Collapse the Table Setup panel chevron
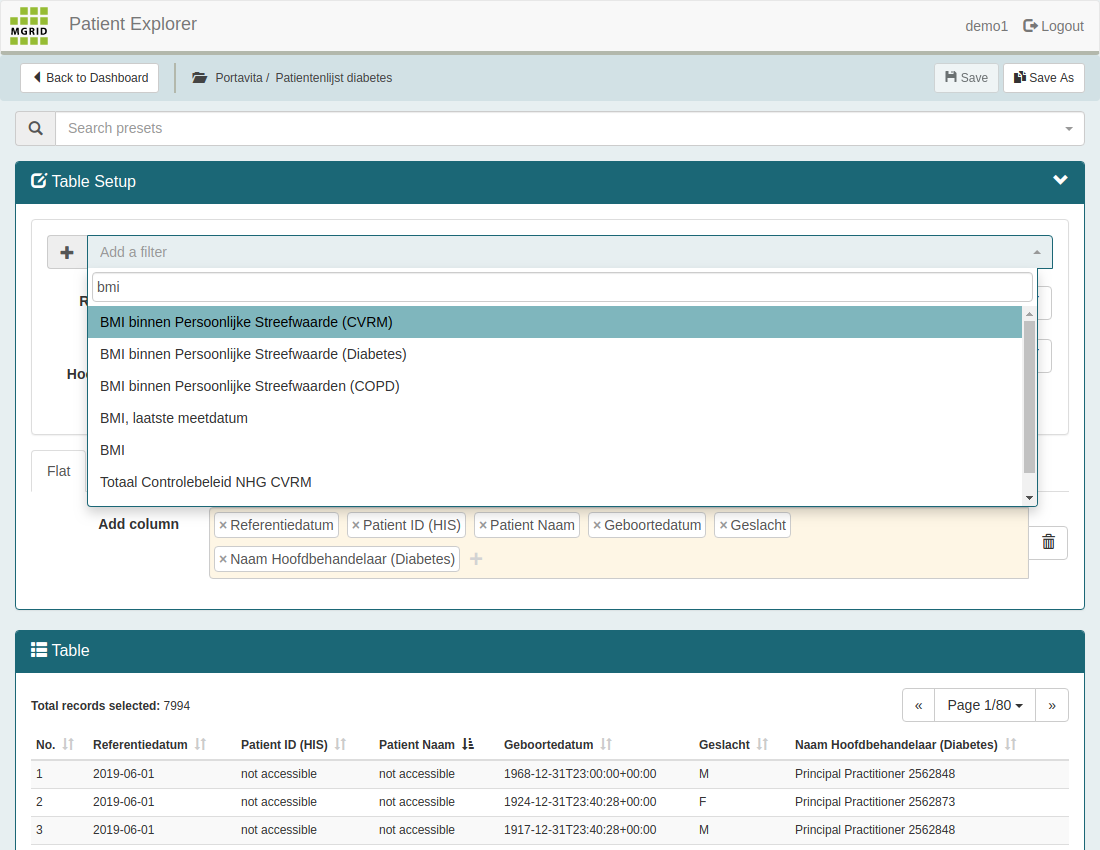The image size is (1100, 850). [x=1060, y=180]
